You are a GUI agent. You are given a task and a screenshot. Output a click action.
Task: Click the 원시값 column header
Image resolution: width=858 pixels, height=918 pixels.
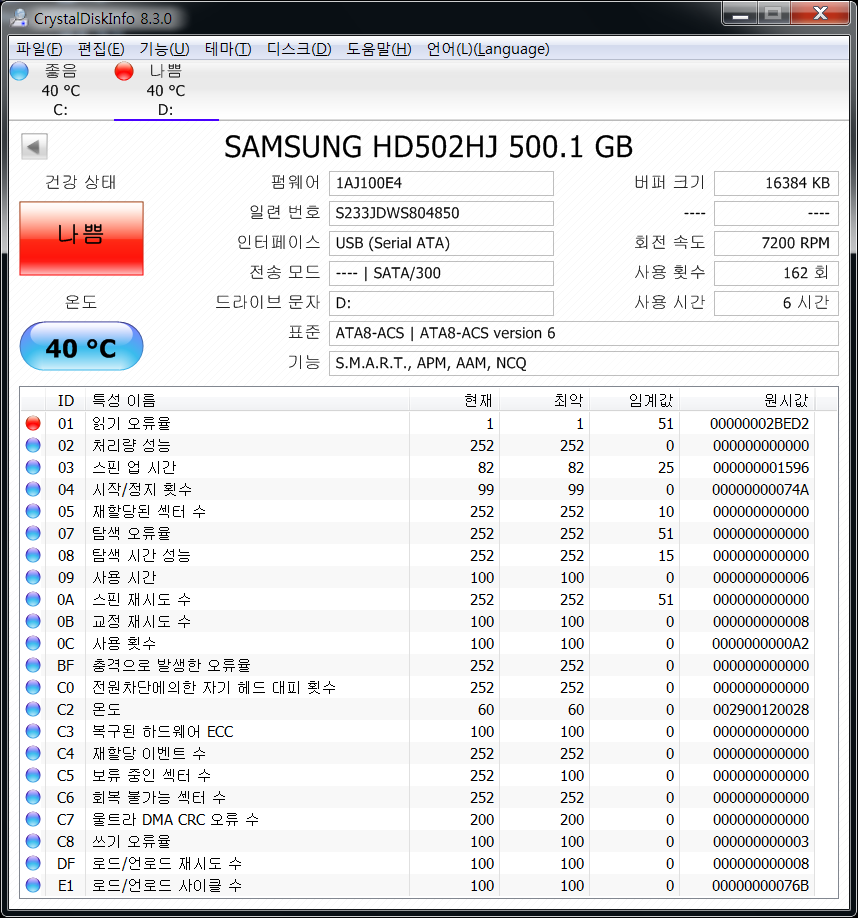pyautogui.click(x=786, y=401)
